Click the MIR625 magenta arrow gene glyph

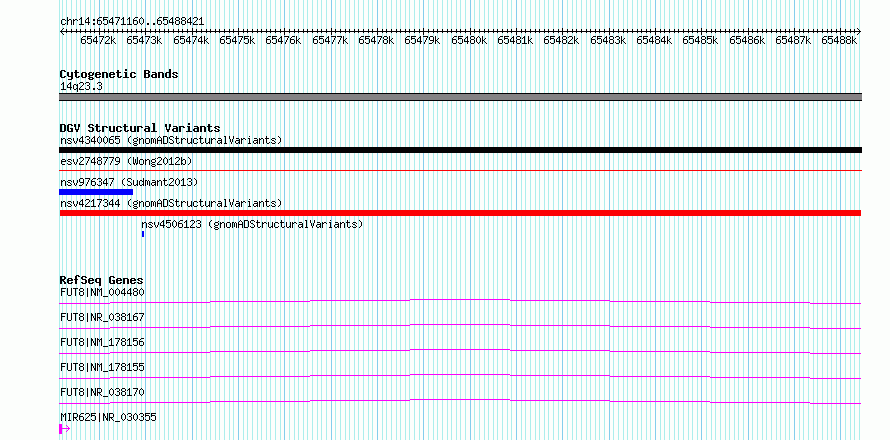(x=64, y=429)
